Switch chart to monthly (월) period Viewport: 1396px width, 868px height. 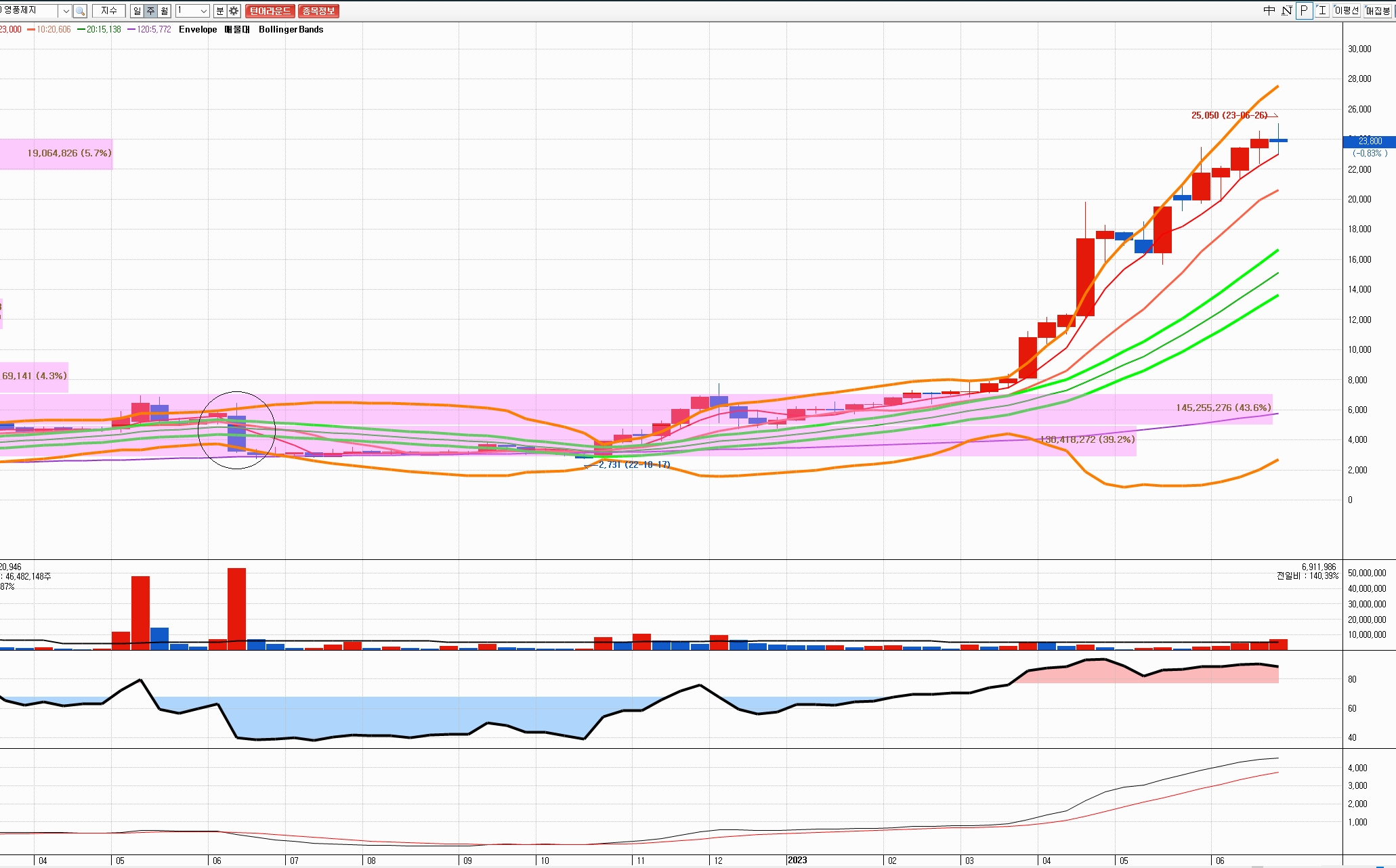(x=165, y=11)
